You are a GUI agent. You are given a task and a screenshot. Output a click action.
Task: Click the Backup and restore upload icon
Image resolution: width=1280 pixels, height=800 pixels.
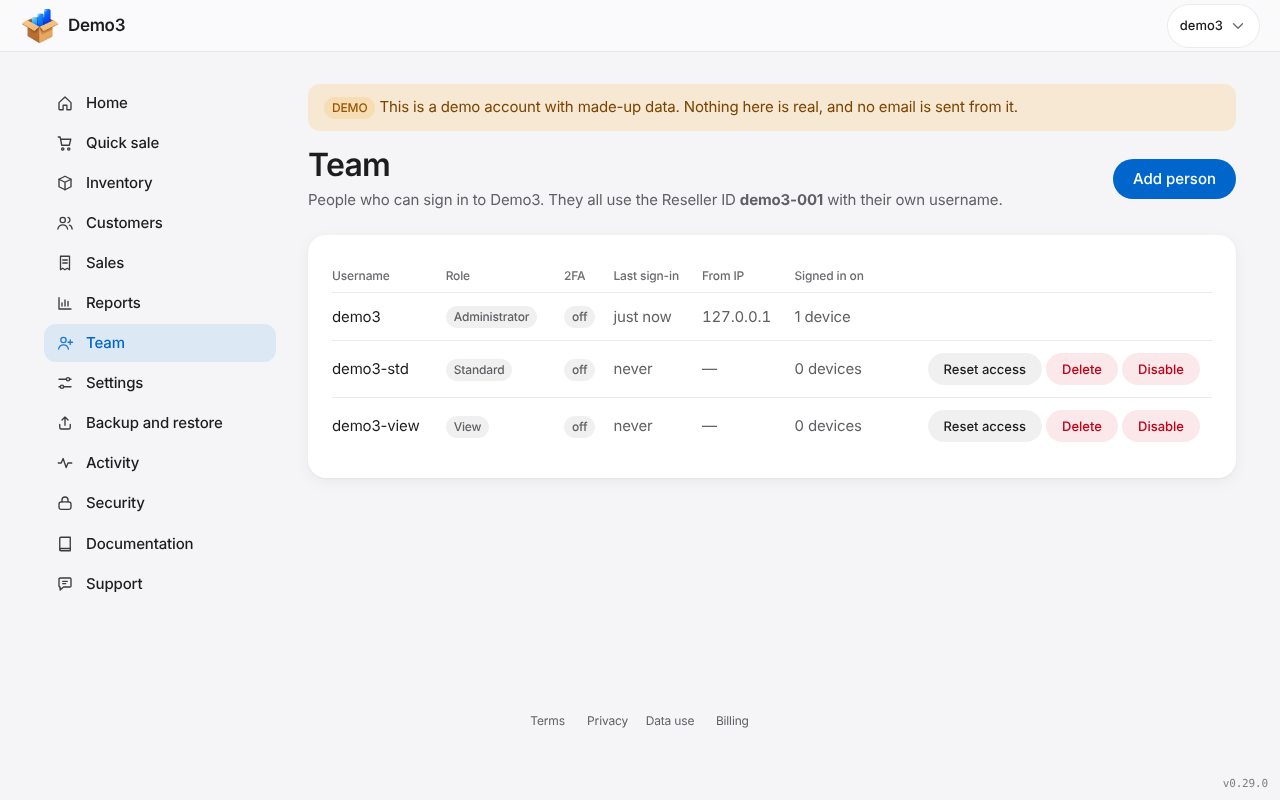pyautogui.click(x=65, y=423)
